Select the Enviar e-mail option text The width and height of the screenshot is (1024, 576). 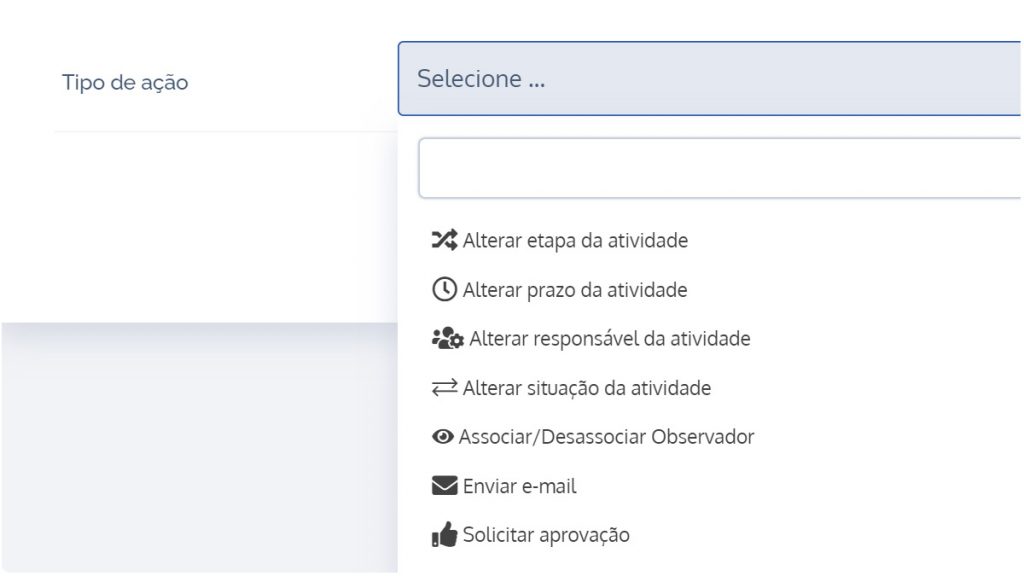coord(519,486)
